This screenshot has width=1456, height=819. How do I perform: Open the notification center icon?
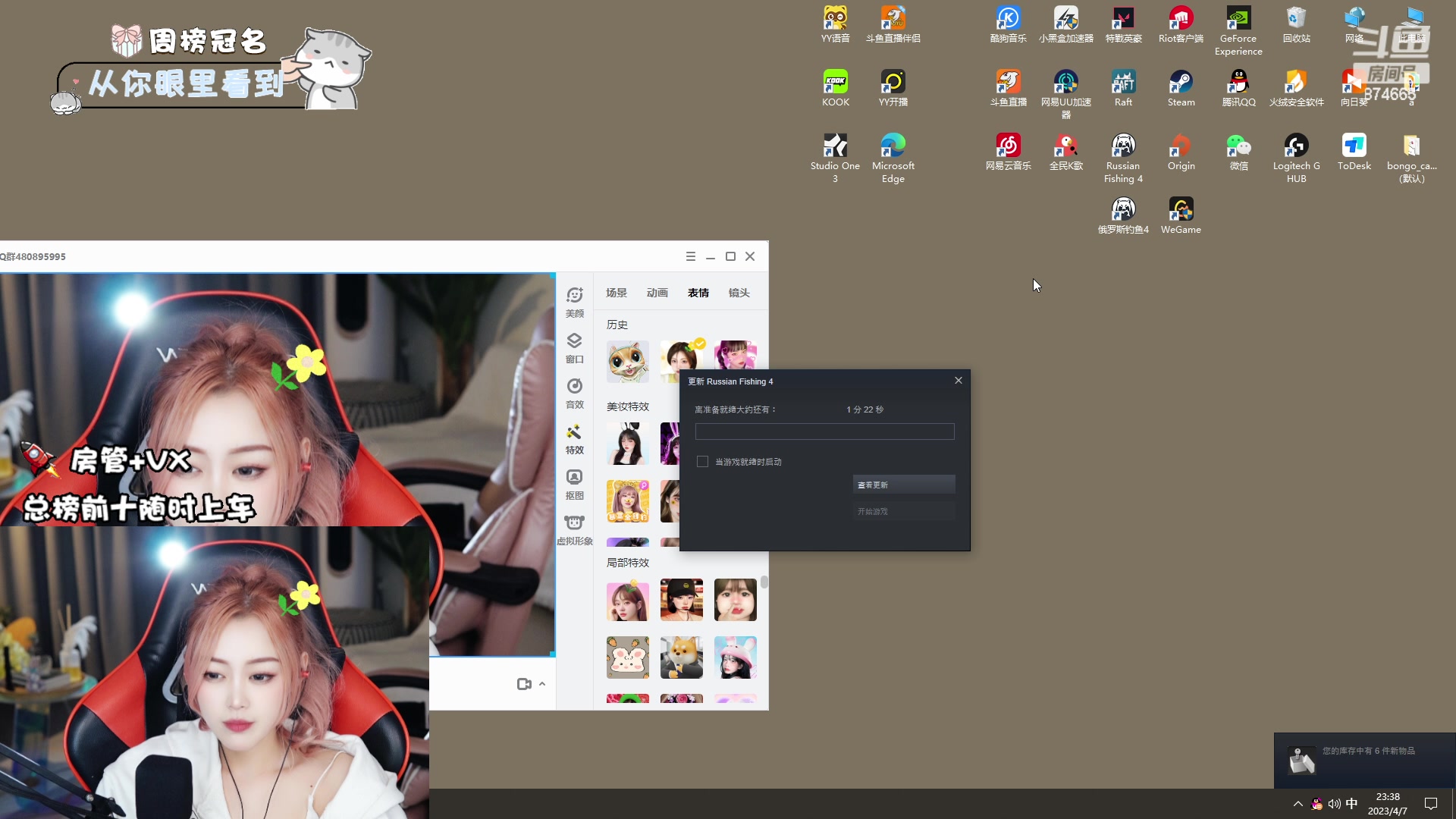1431,804
